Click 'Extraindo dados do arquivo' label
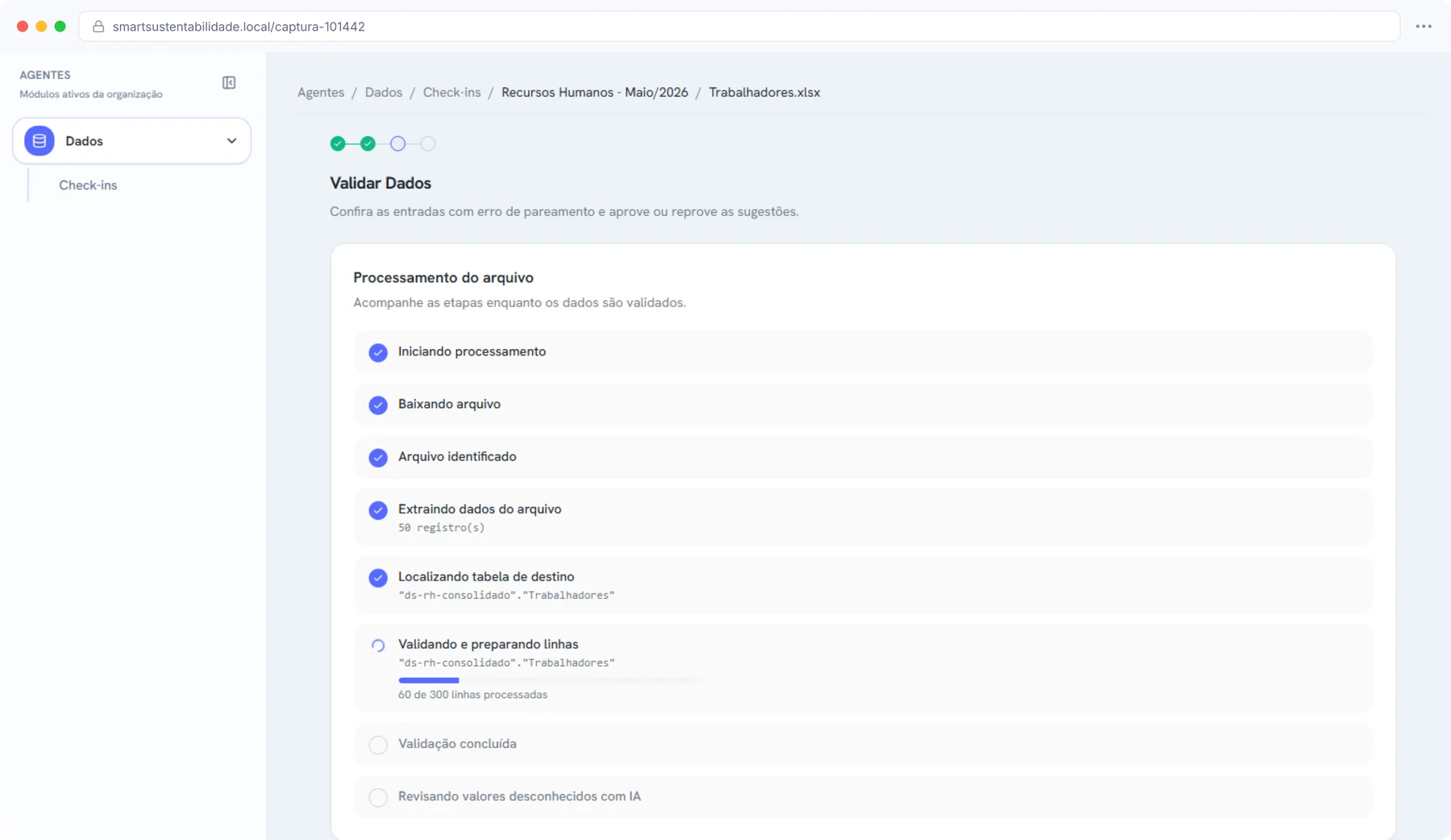 [x=480, y=509]
